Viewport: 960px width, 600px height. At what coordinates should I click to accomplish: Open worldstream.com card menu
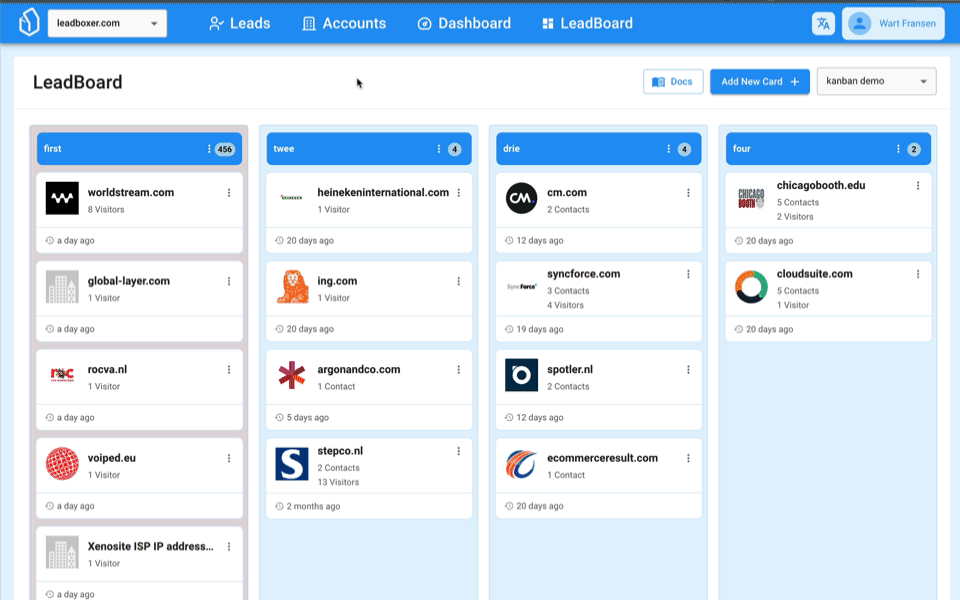[229, 192]
